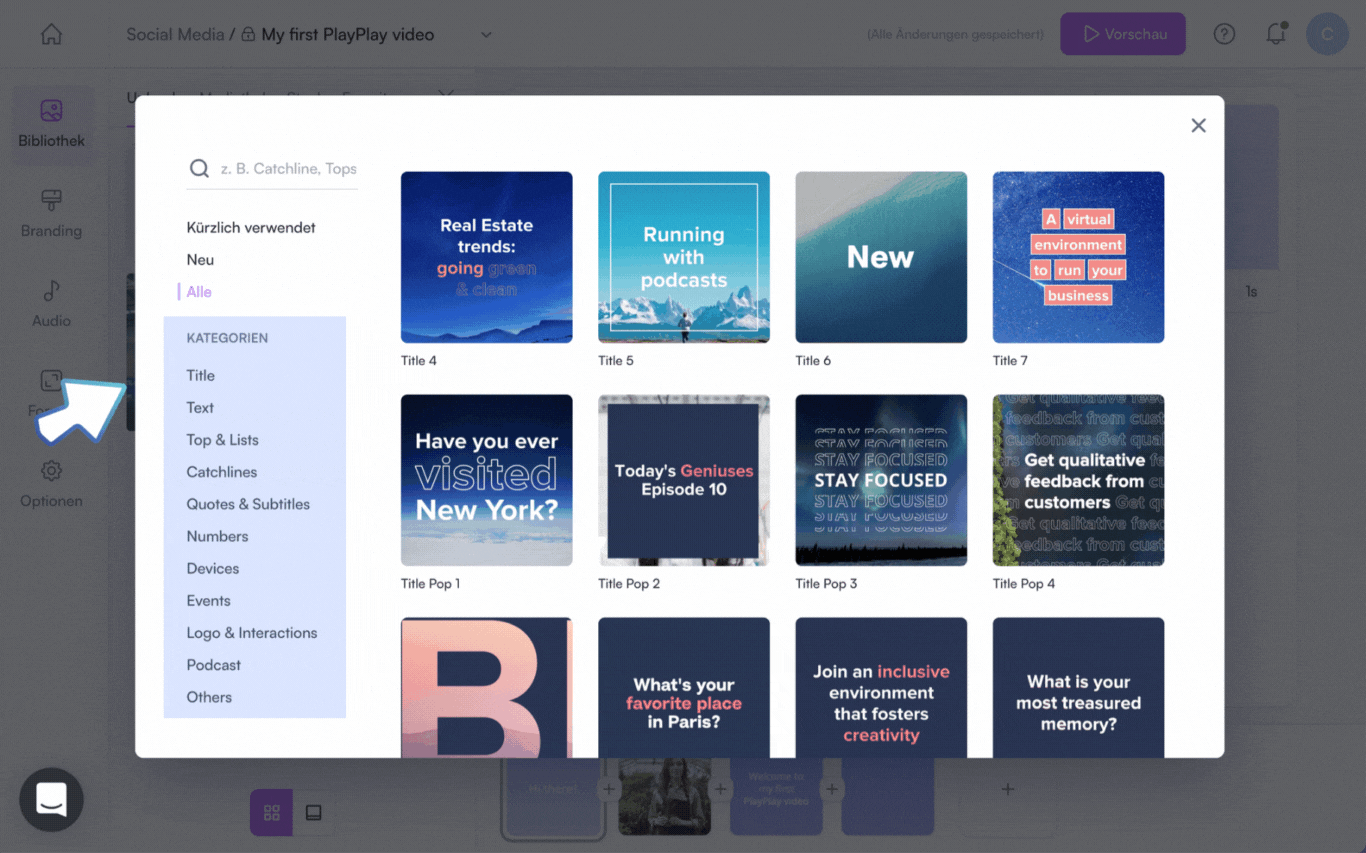Open the Social Media folder breadcrumb
Image resolution: width=1366 pixels, height=853 pixels.
pos(175,34)
